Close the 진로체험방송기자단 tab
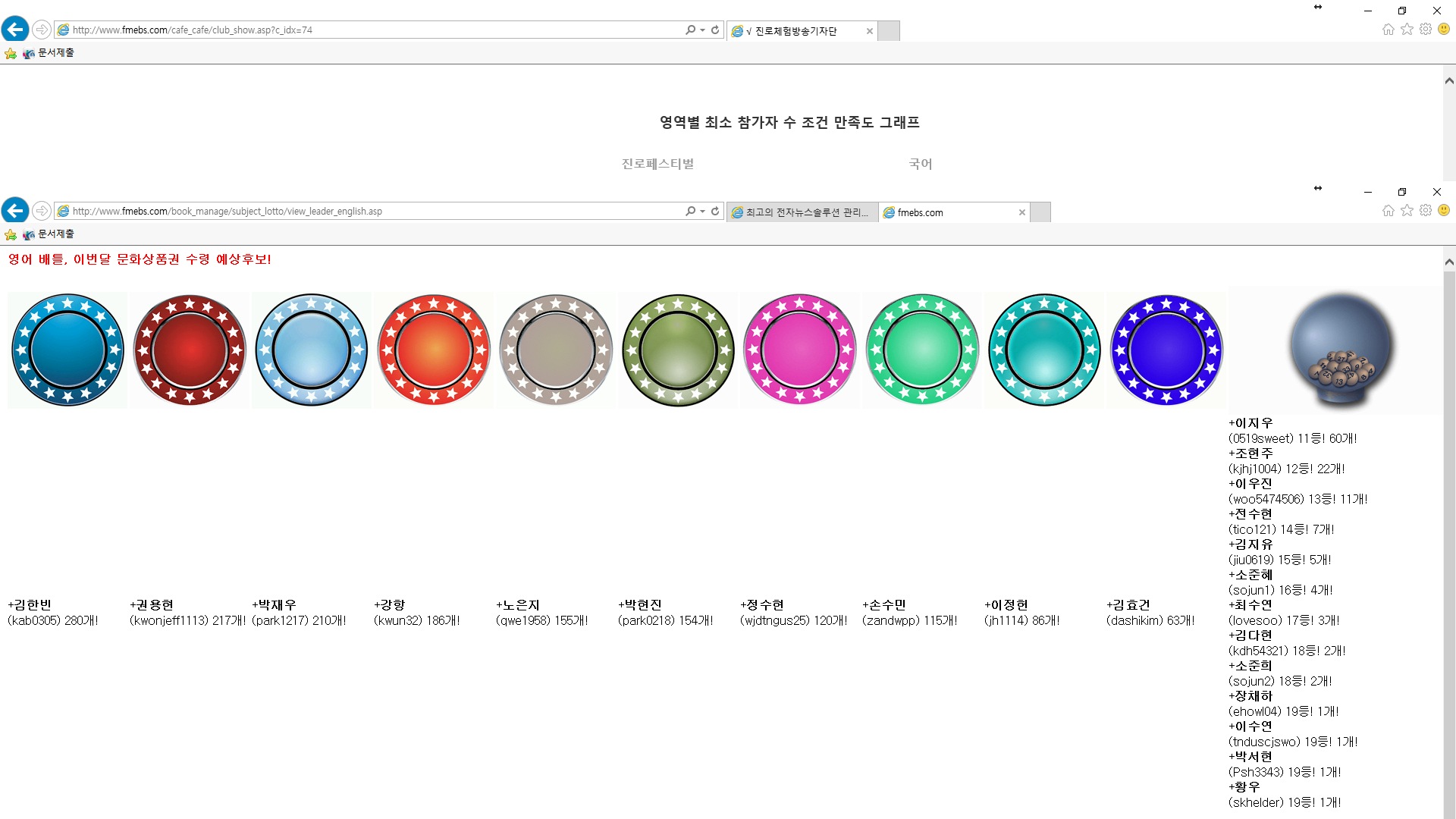This screenshot has width=1456, height=819. click(x=870, y=31)
